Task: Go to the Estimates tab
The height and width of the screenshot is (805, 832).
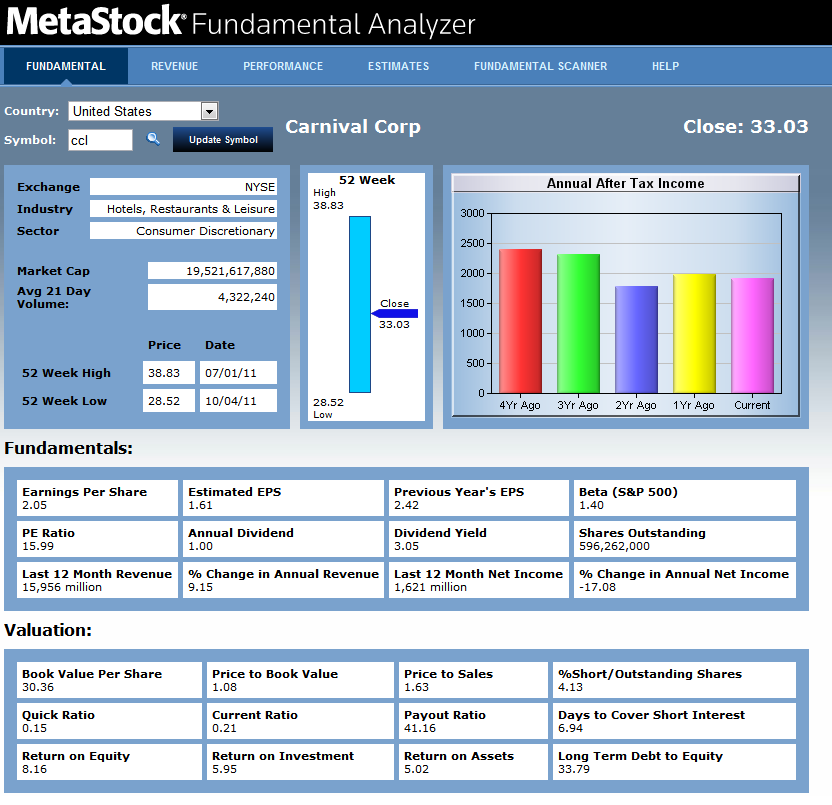Action: (x=398, y=66)
